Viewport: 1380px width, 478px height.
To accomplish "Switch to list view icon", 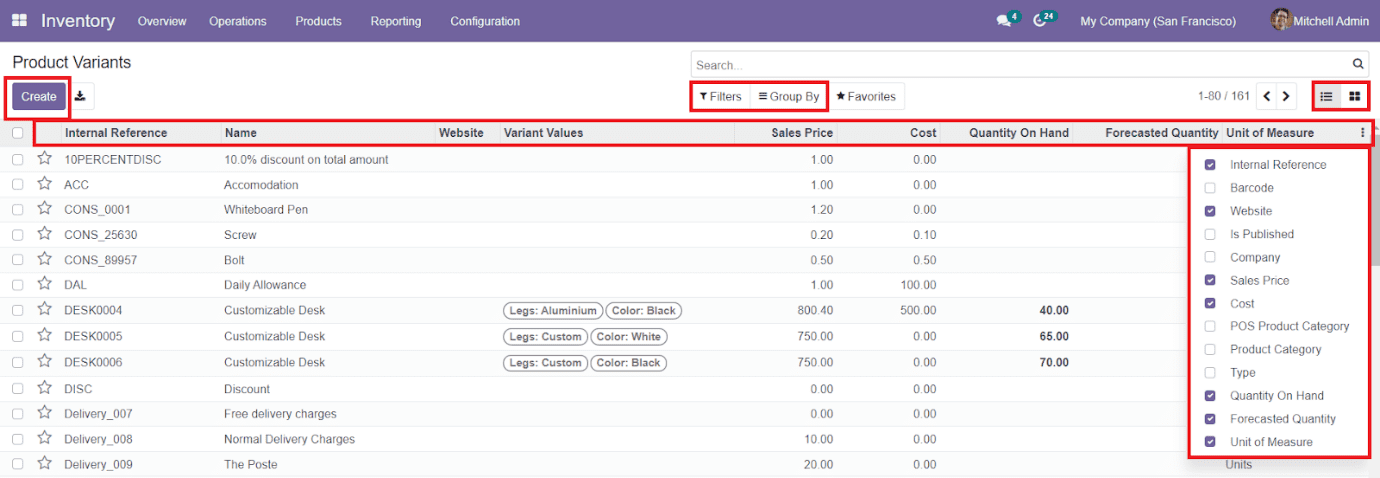I will point(1326,97).
